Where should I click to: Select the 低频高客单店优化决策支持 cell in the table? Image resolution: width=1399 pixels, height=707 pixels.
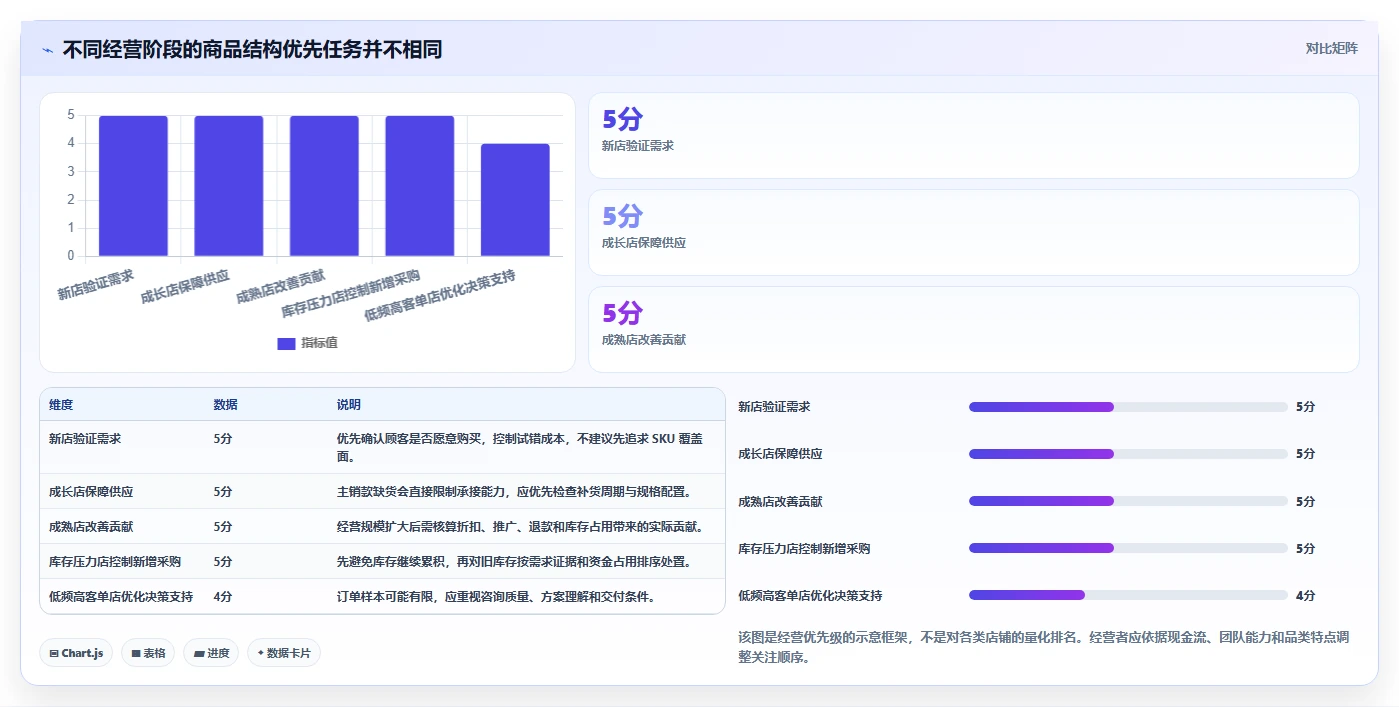121,597
